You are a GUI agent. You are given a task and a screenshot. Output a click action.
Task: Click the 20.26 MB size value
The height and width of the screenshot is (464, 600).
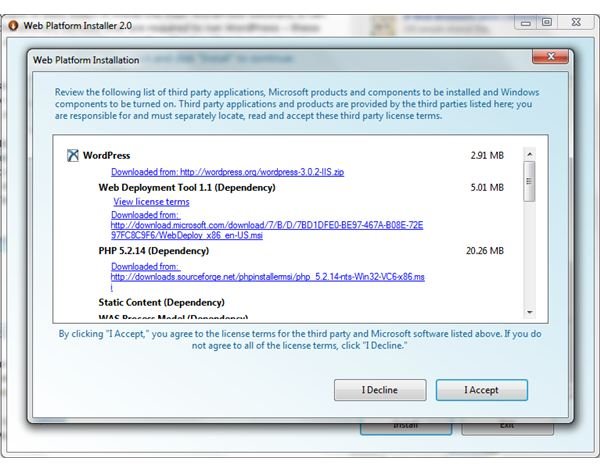pyautogui.click(x=485, y=251)
